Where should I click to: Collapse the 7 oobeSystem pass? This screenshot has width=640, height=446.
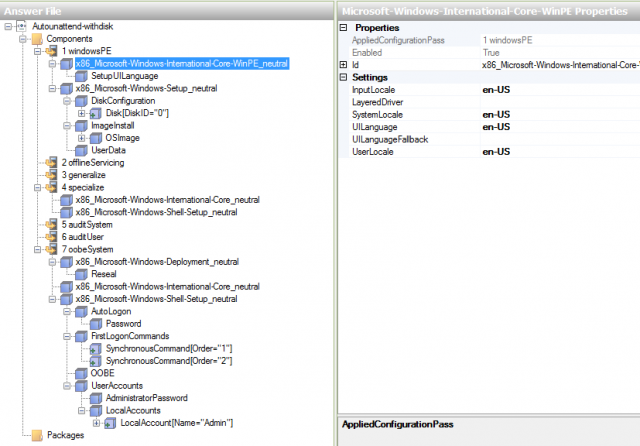[38, 249]
